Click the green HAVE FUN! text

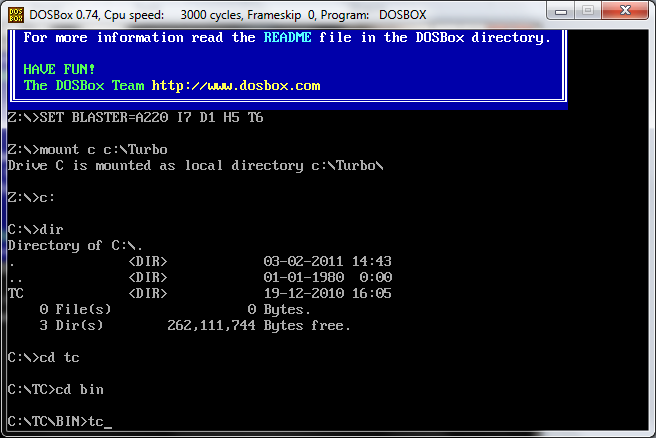[x=59, y=69]
